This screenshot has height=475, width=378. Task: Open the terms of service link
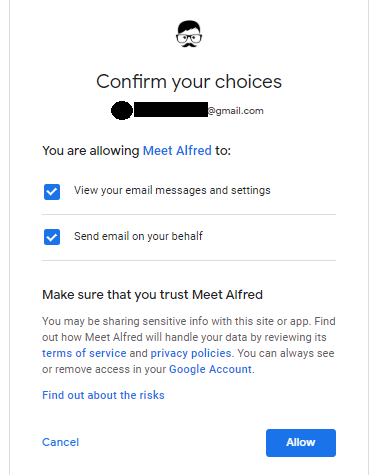coord(84,353)
